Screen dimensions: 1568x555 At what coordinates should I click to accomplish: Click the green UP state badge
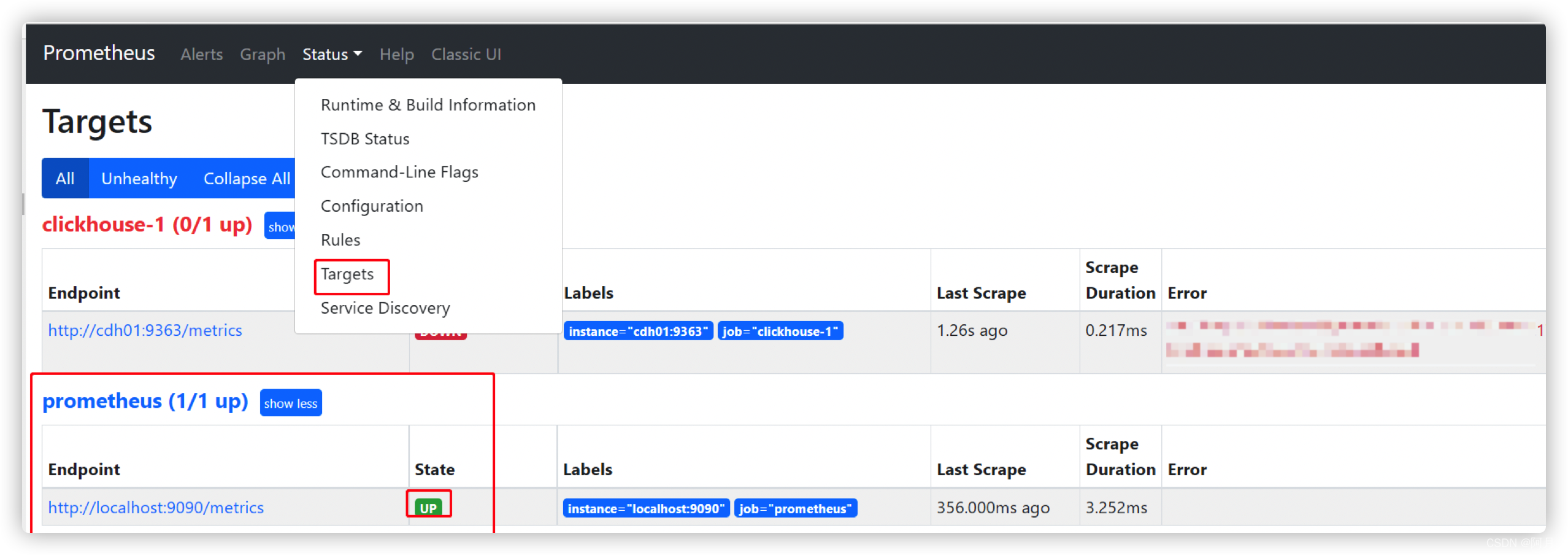click(428, 508)
